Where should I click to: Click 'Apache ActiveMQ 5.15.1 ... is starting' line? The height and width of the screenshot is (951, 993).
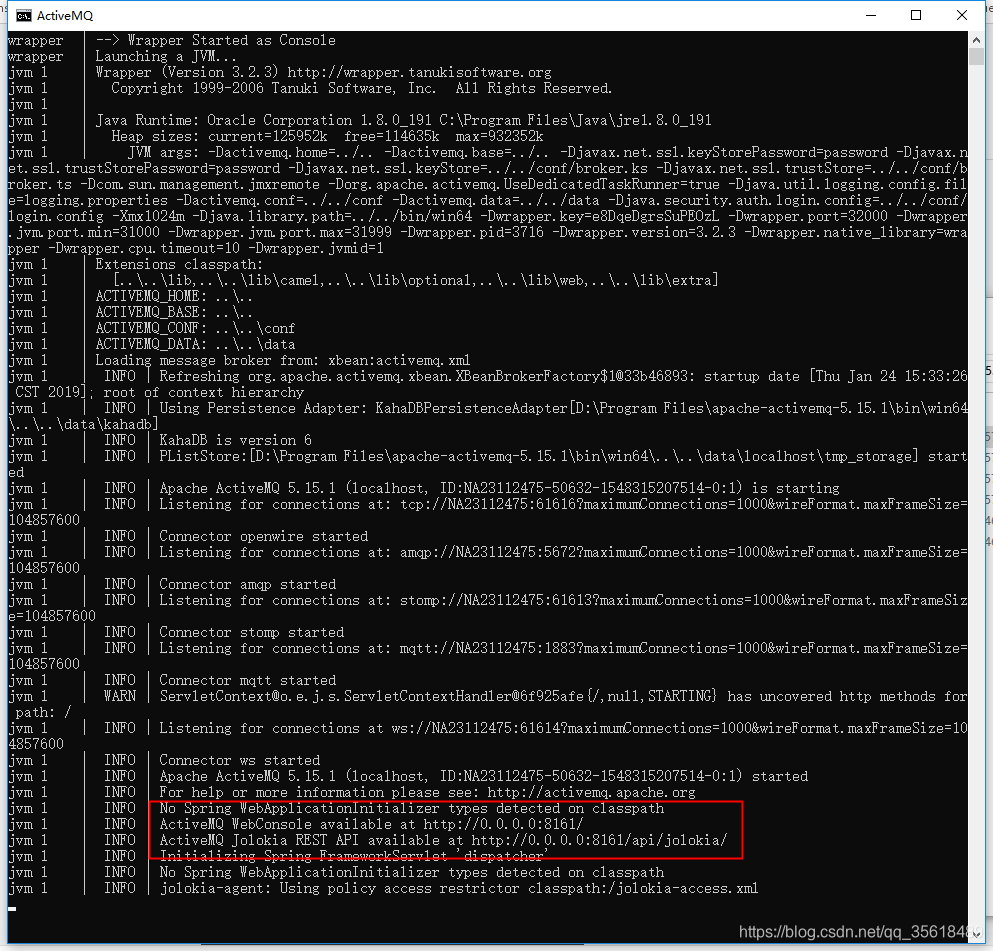coord(499,488)
